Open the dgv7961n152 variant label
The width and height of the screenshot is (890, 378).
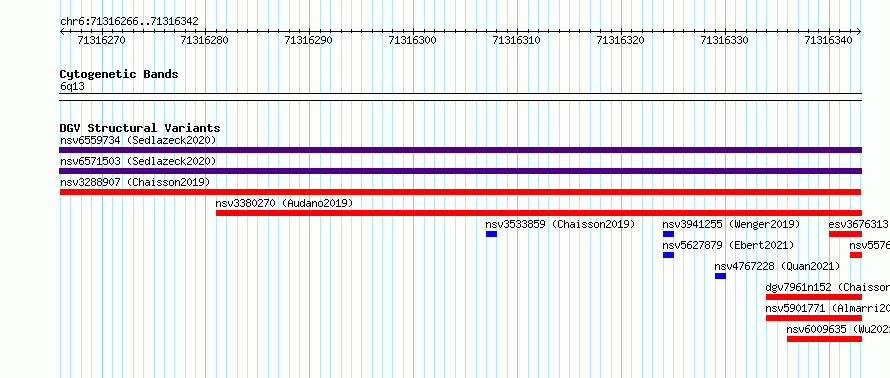click(x=828, y=287)
